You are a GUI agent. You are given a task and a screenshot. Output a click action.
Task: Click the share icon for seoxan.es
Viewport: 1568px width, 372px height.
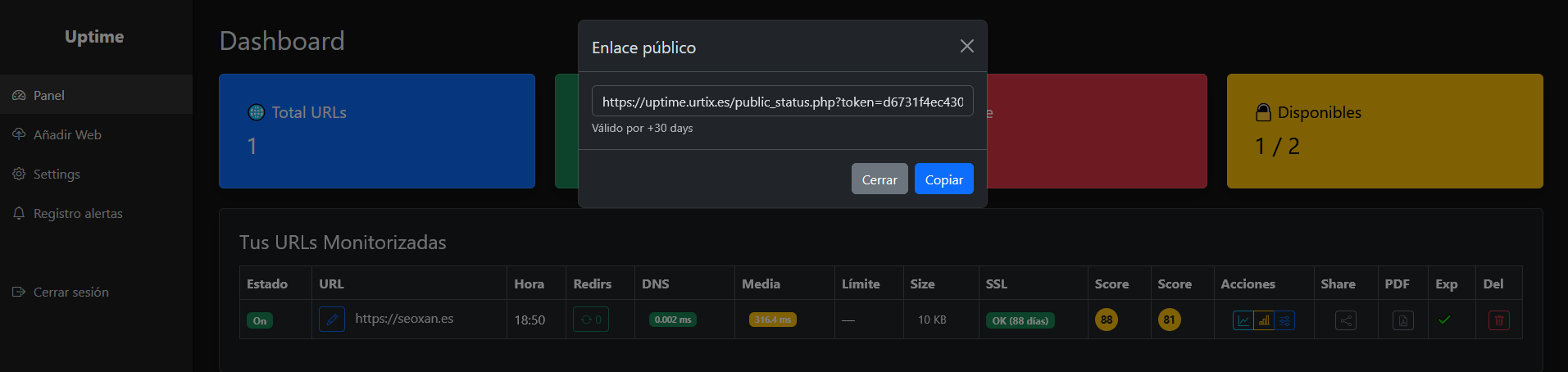tap(1346, 320)
